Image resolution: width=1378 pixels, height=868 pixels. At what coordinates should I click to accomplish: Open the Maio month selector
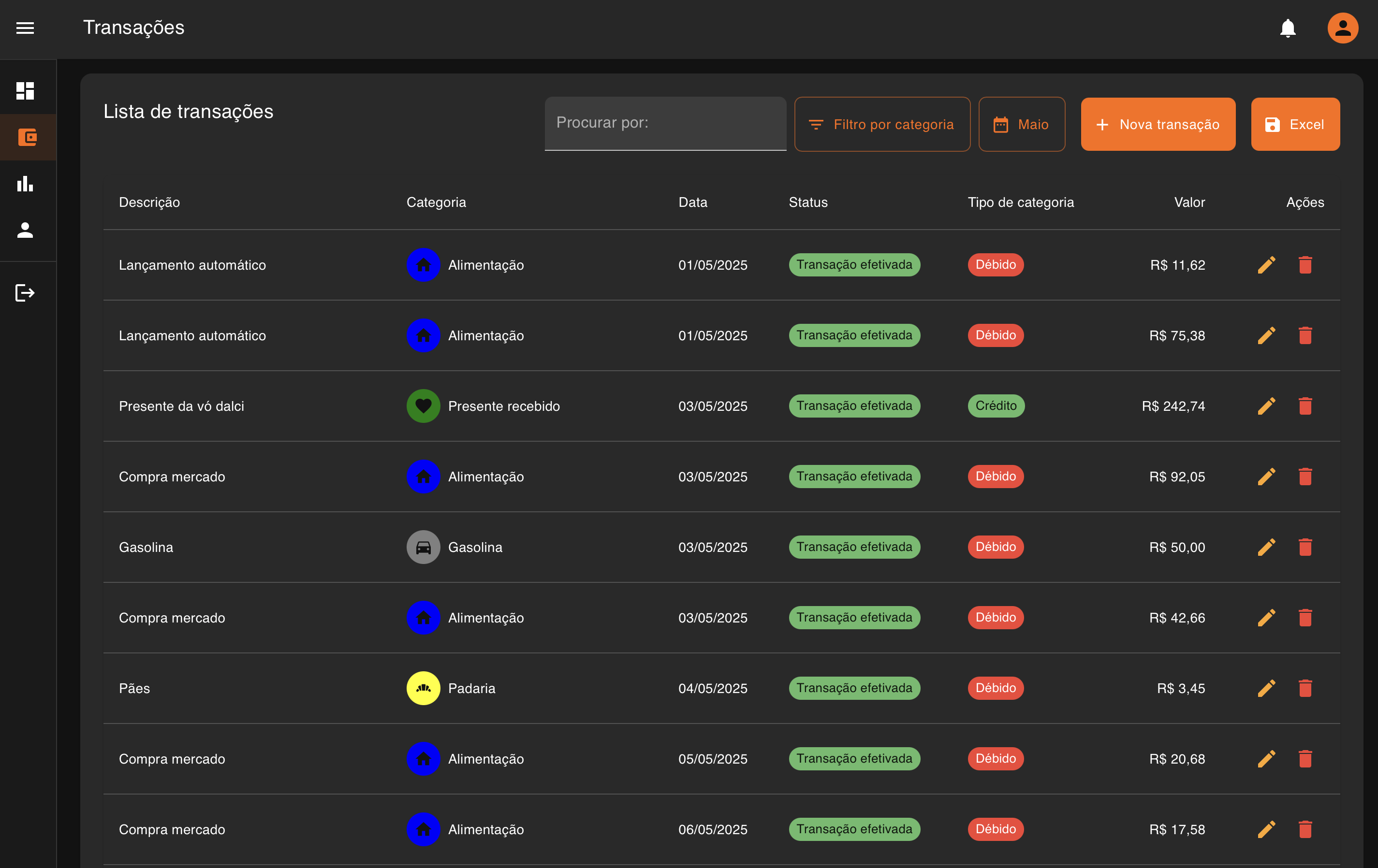click(x=1022, y=124)
